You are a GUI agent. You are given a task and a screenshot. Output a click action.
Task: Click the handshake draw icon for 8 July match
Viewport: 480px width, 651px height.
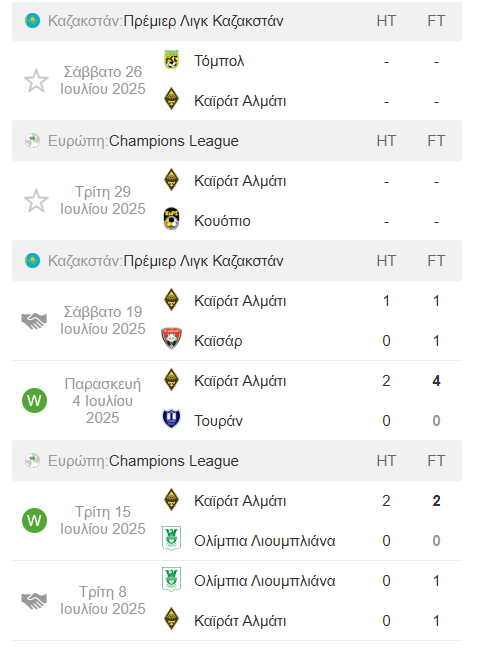click(34, 600)
